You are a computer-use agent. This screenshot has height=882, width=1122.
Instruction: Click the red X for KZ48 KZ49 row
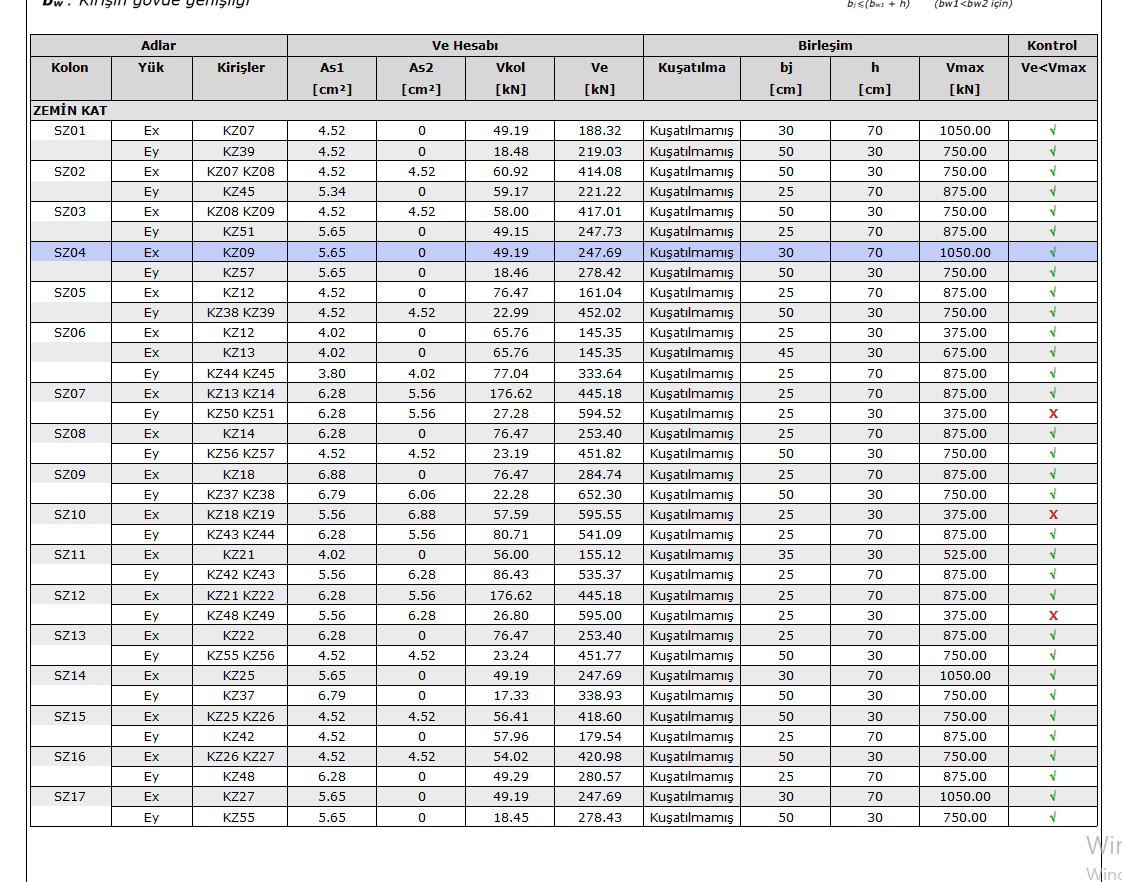click(x=1053, y=615)
